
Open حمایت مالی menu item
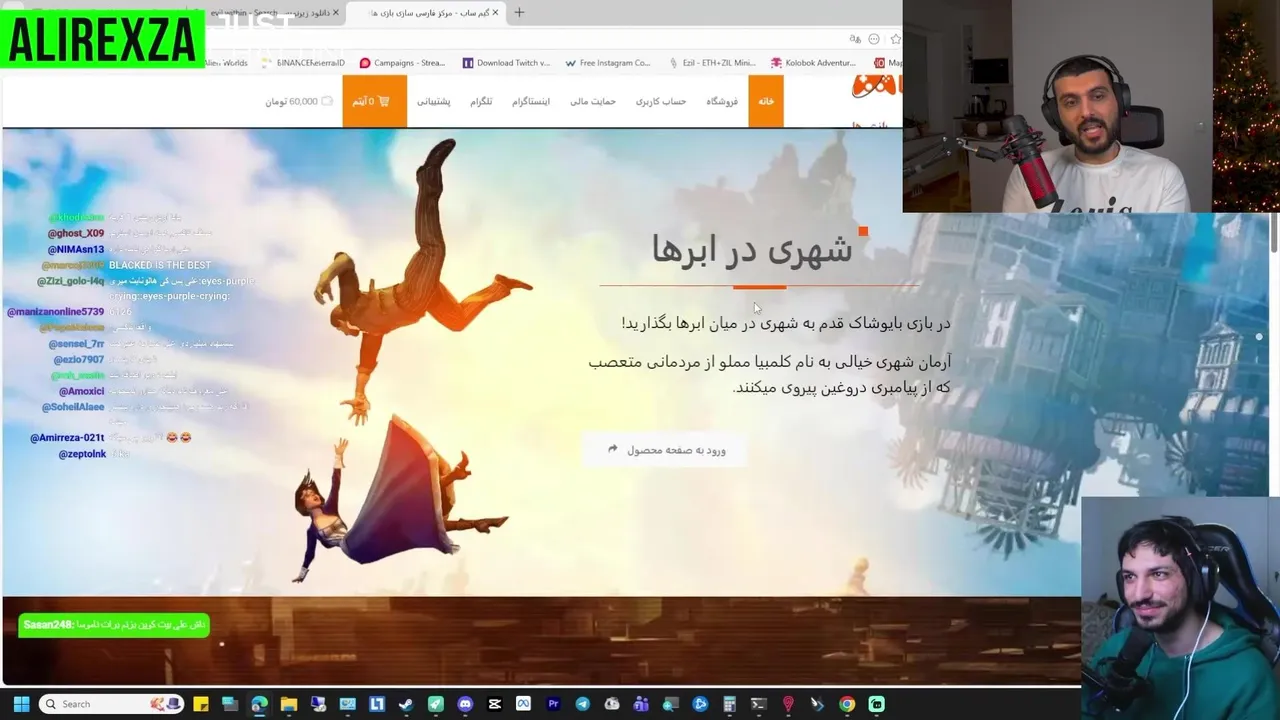coord(593,101)
